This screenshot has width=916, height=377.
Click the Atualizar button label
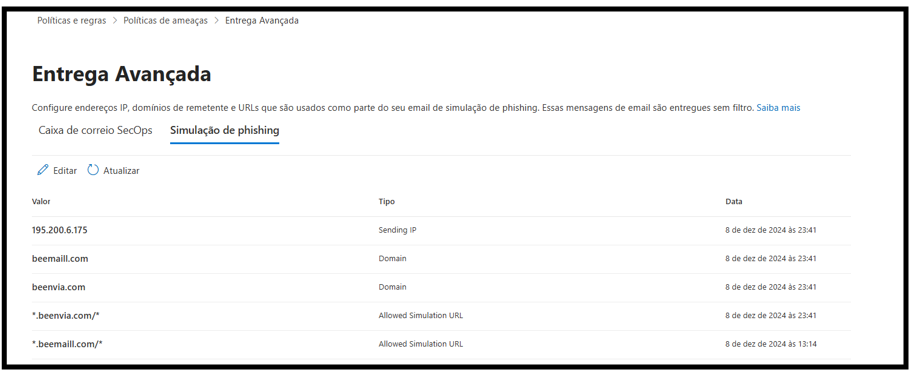[122, 171]
